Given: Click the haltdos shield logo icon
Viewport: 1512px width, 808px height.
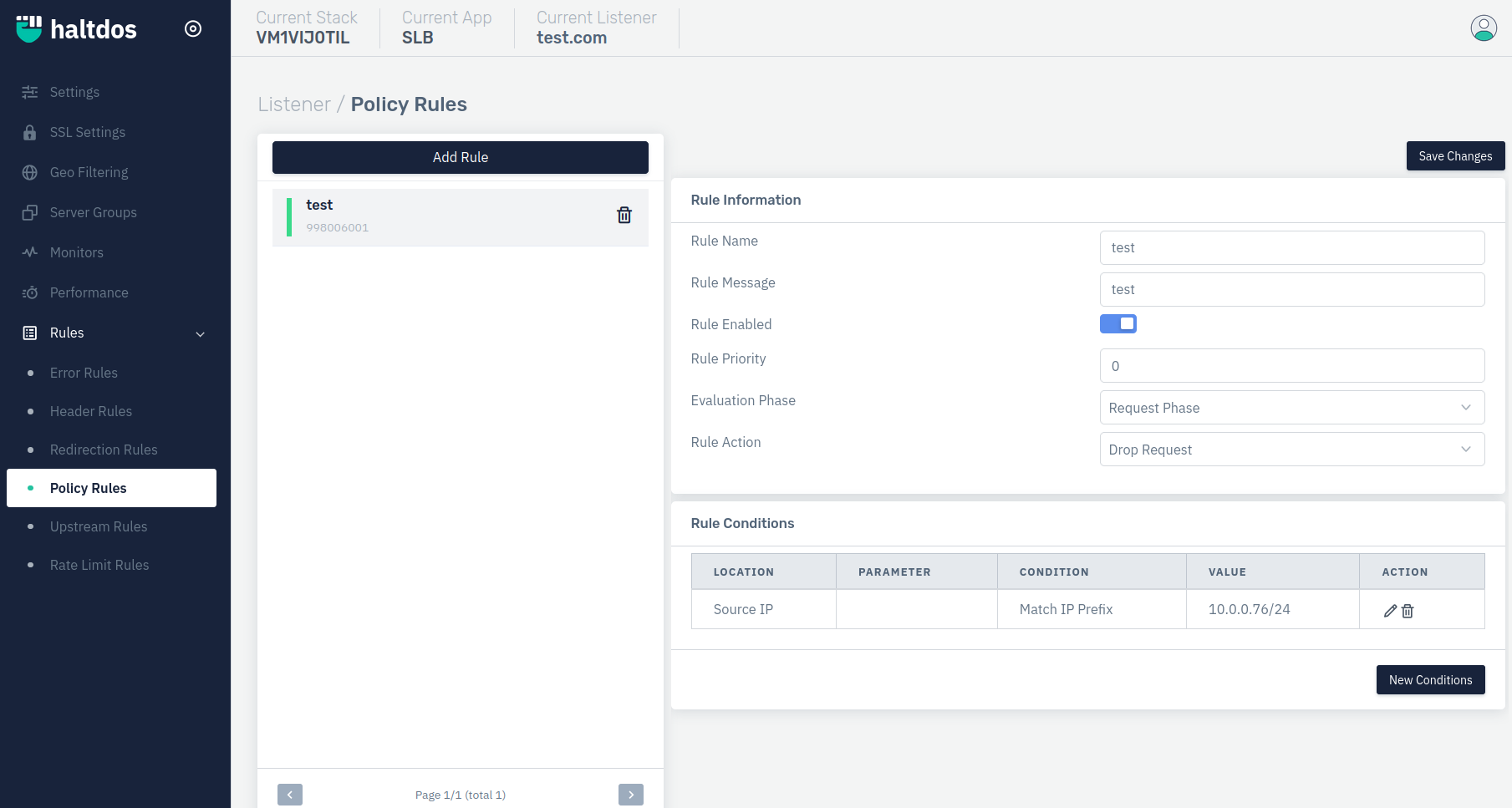Looking at the screenshot, I should (x=29, y=29).
